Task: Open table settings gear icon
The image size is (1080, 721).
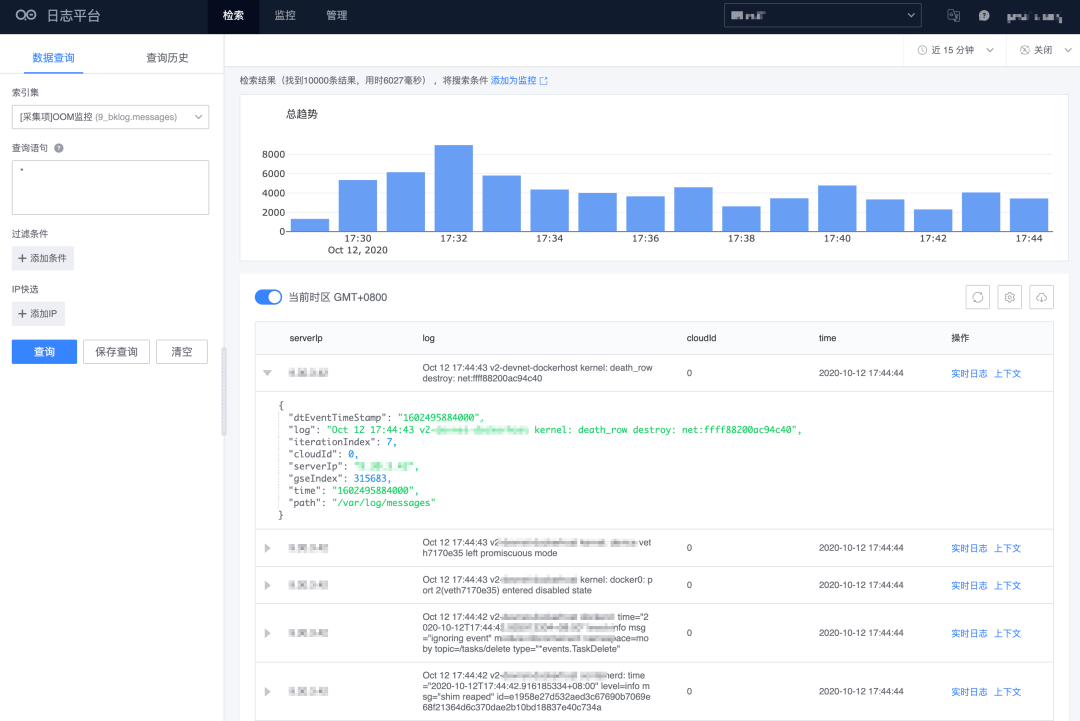Action: click(1010, 297)
